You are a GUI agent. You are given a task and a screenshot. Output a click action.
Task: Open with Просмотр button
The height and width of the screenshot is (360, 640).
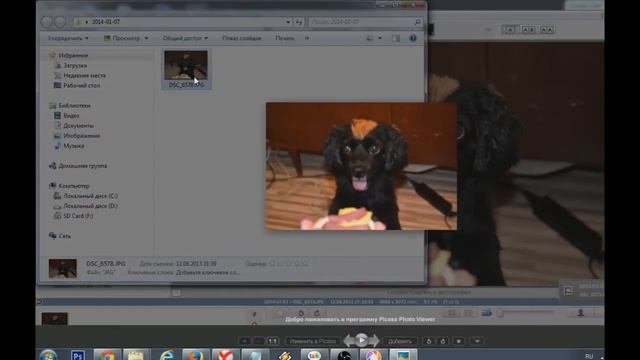pyautogui.click(x=122, y=38)
